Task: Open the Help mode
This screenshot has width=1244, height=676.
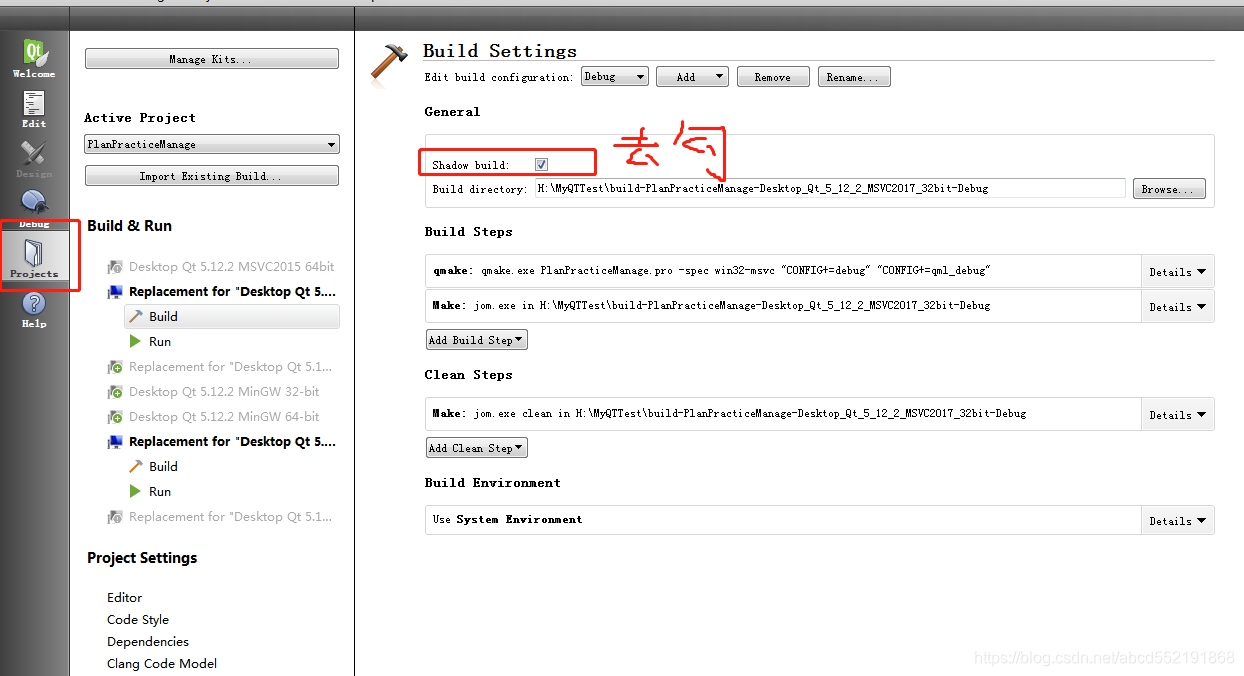Action: pyautogui.click(x=34, y=309)
